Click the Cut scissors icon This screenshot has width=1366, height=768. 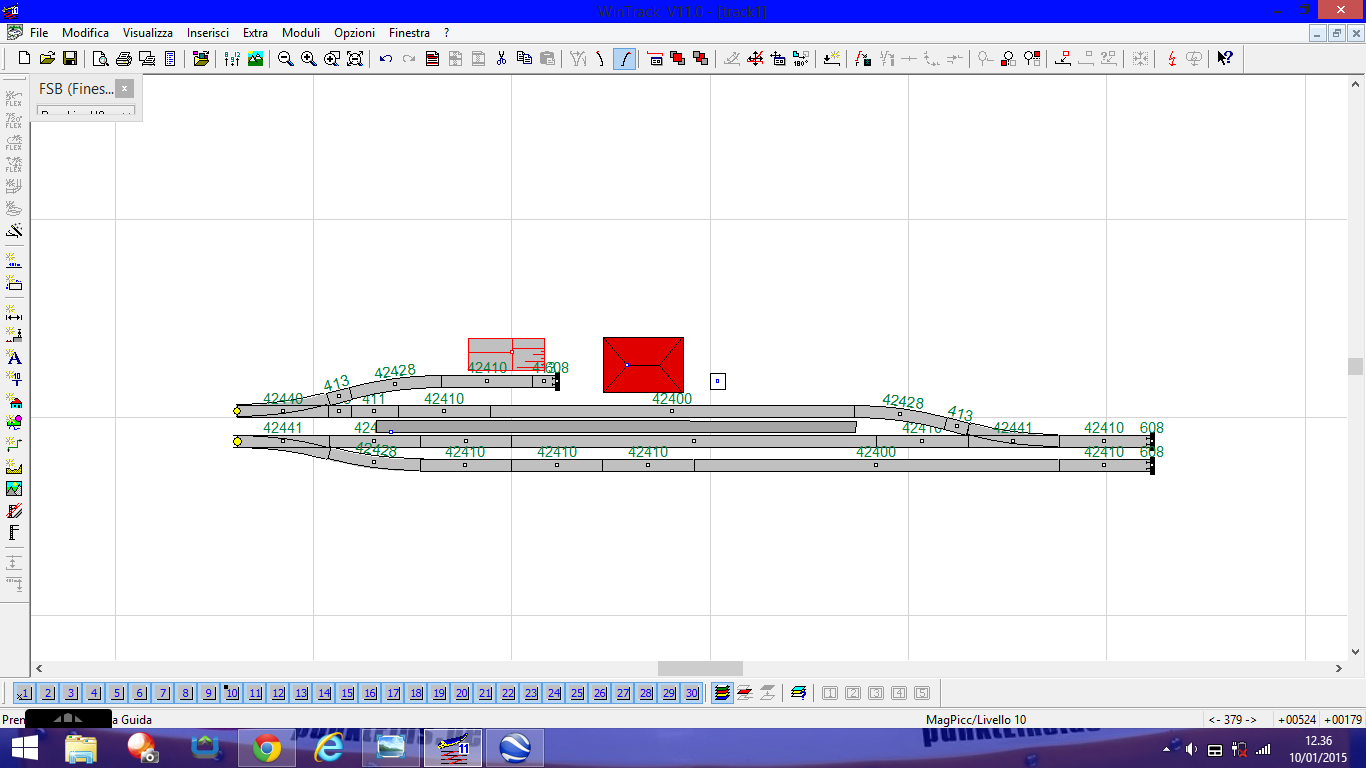pyautogui.click(x=501, y=59)
